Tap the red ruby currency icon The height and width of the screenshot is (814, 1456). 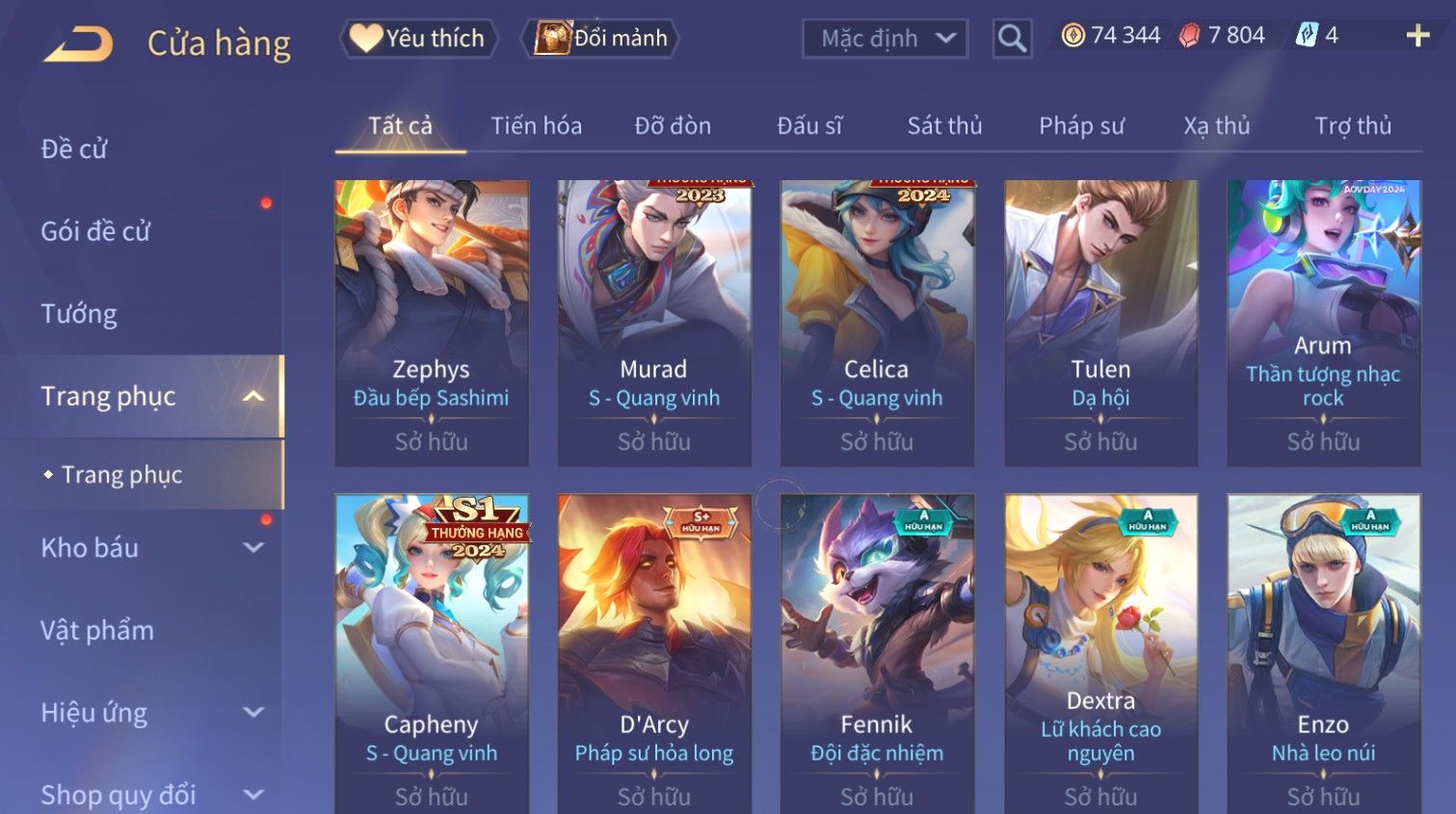click(1190, 36)
